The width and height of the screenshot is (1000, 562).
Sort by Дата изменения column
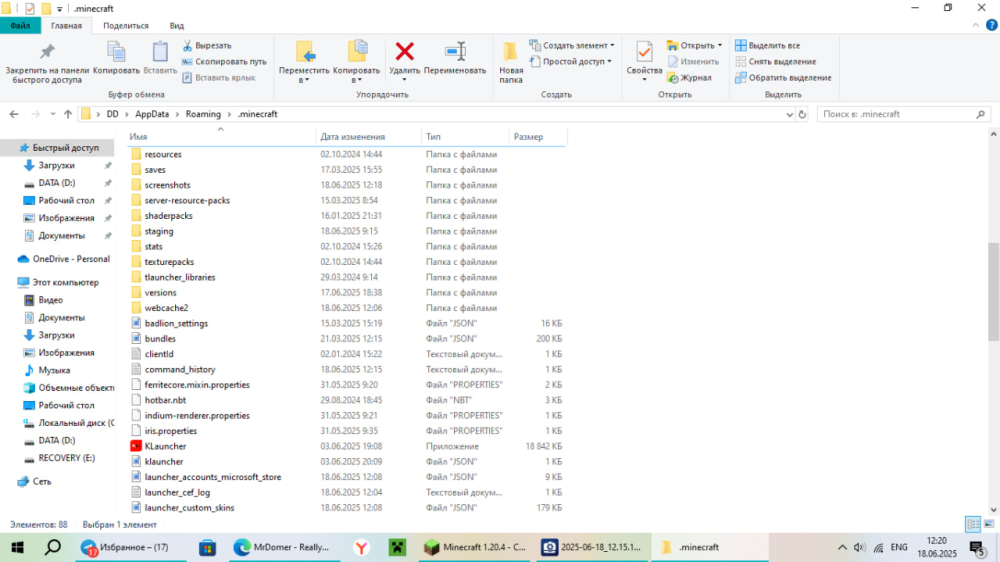click(369, 137)
